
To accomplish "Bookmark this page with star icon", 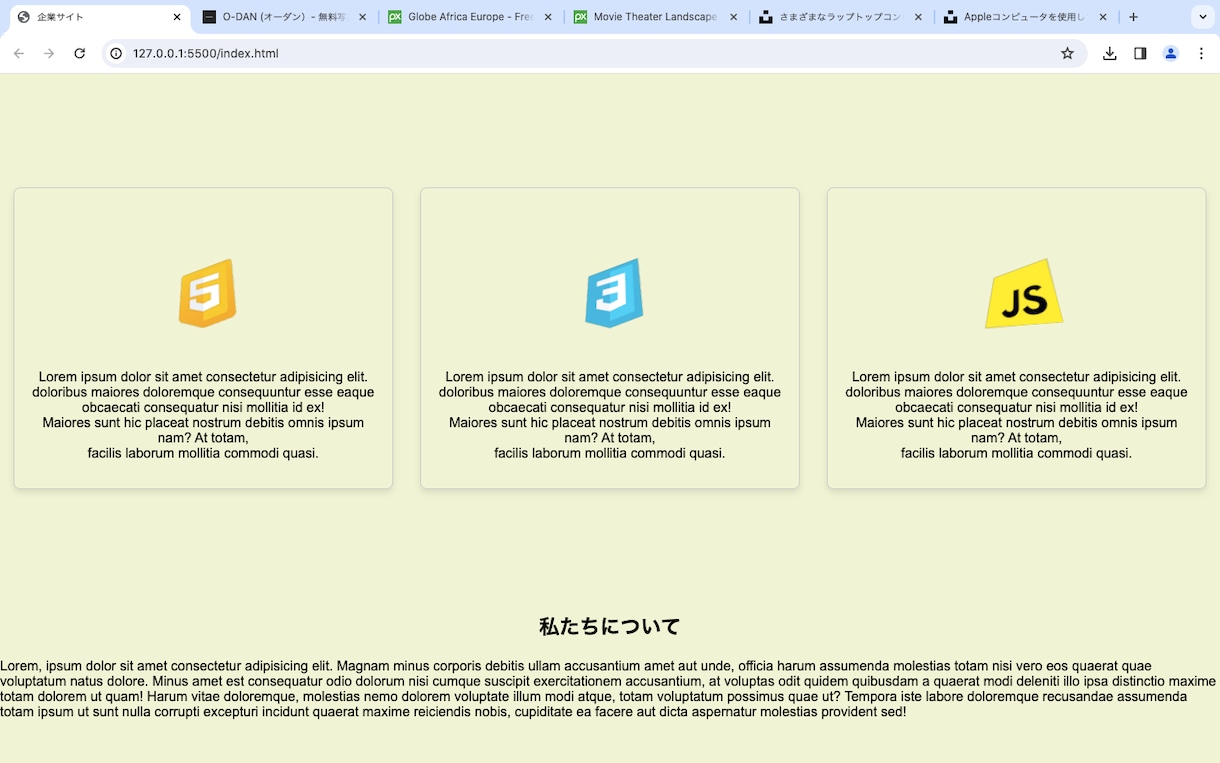I will pos(1067,53).
